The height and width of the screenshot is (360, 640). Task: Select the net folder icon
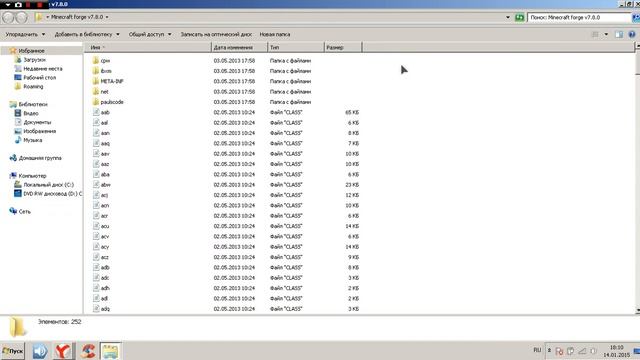coord(96,91)
